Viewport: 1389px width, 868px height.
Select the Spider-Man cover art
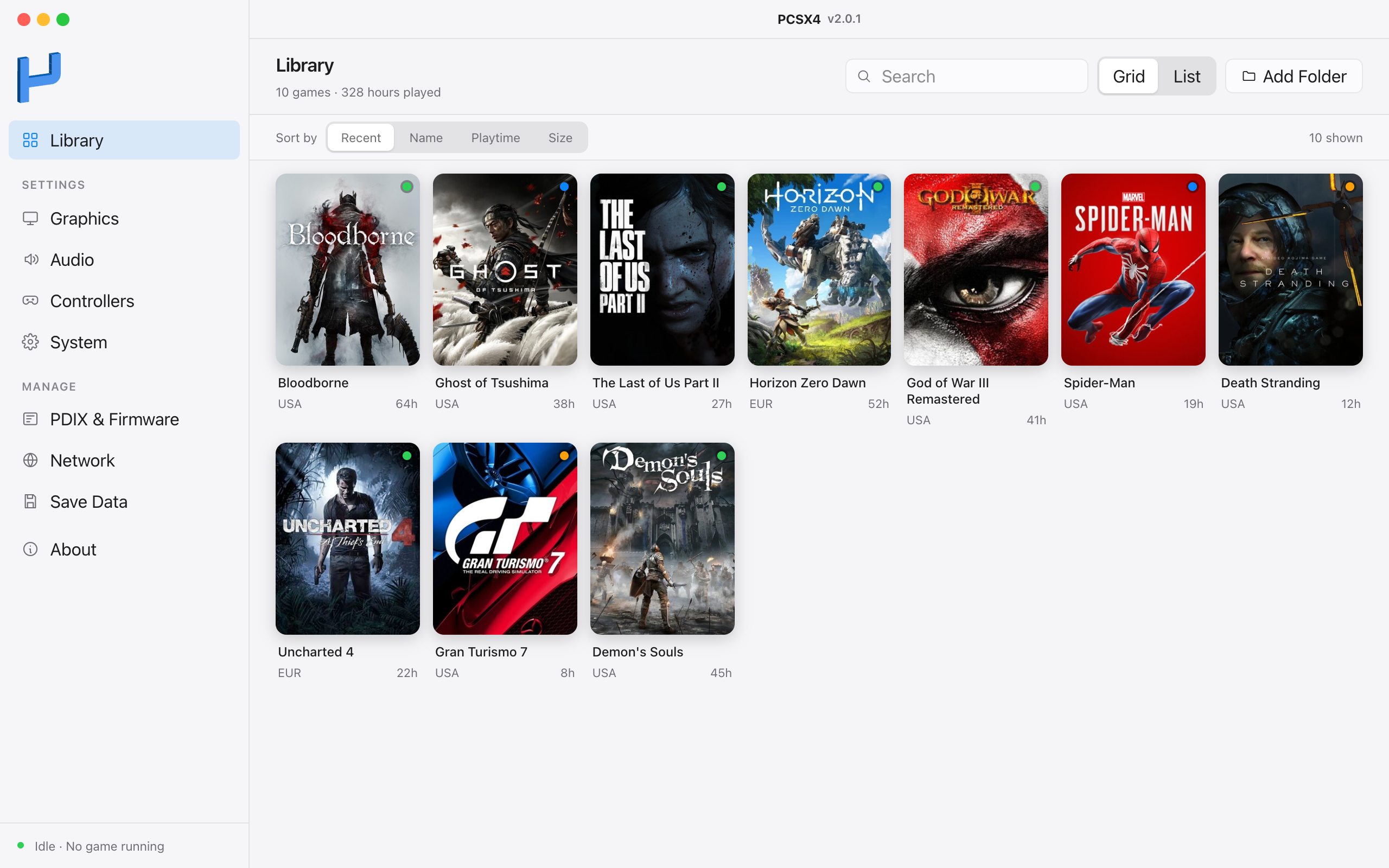[x=1133, y=269]
